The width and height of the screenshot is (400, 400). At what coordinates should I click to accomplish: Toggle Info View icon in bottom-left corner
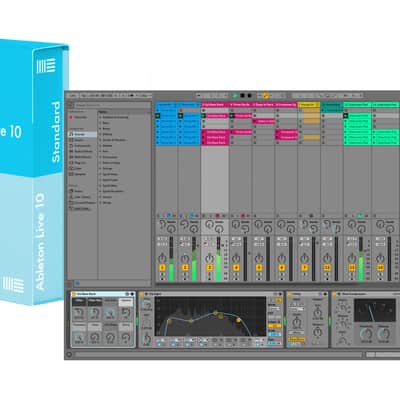tap(69, 355)
